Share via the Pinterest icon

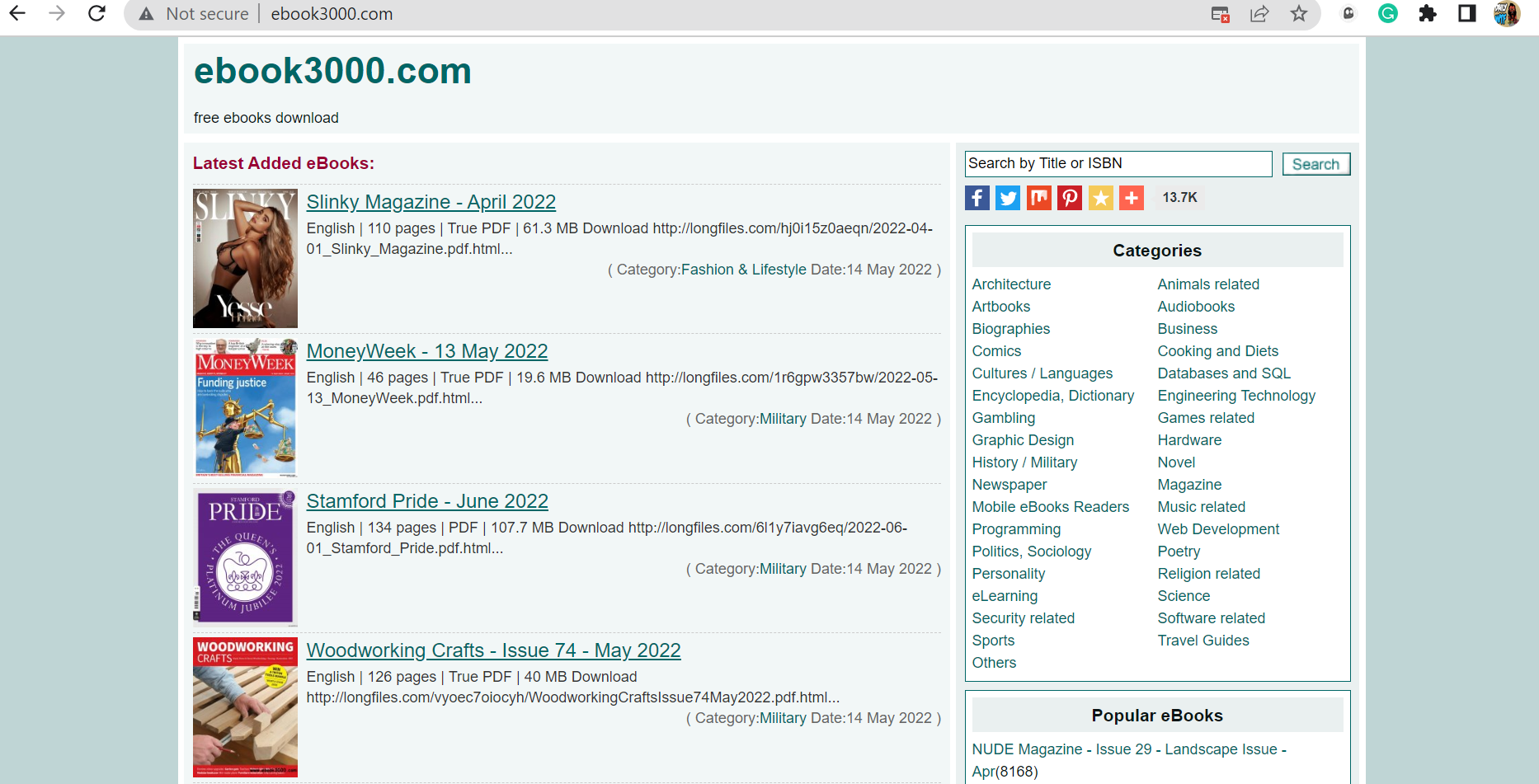(x=1070, y=198)
